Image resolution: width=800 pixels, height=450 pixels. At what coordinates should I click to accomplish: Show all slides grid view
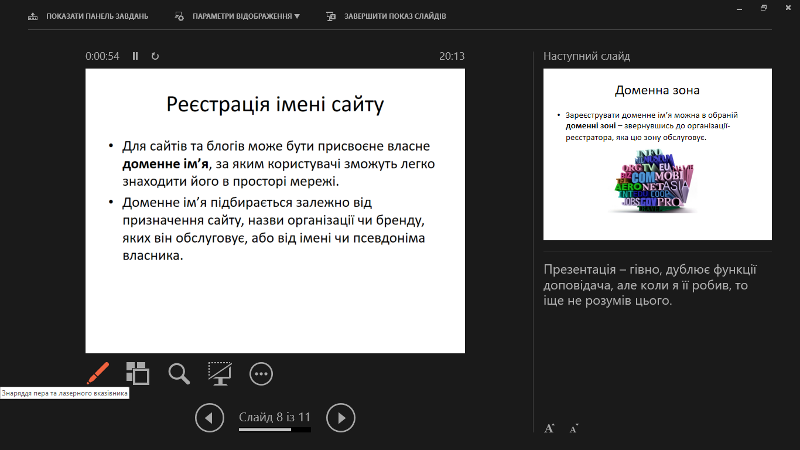(138, 373)
